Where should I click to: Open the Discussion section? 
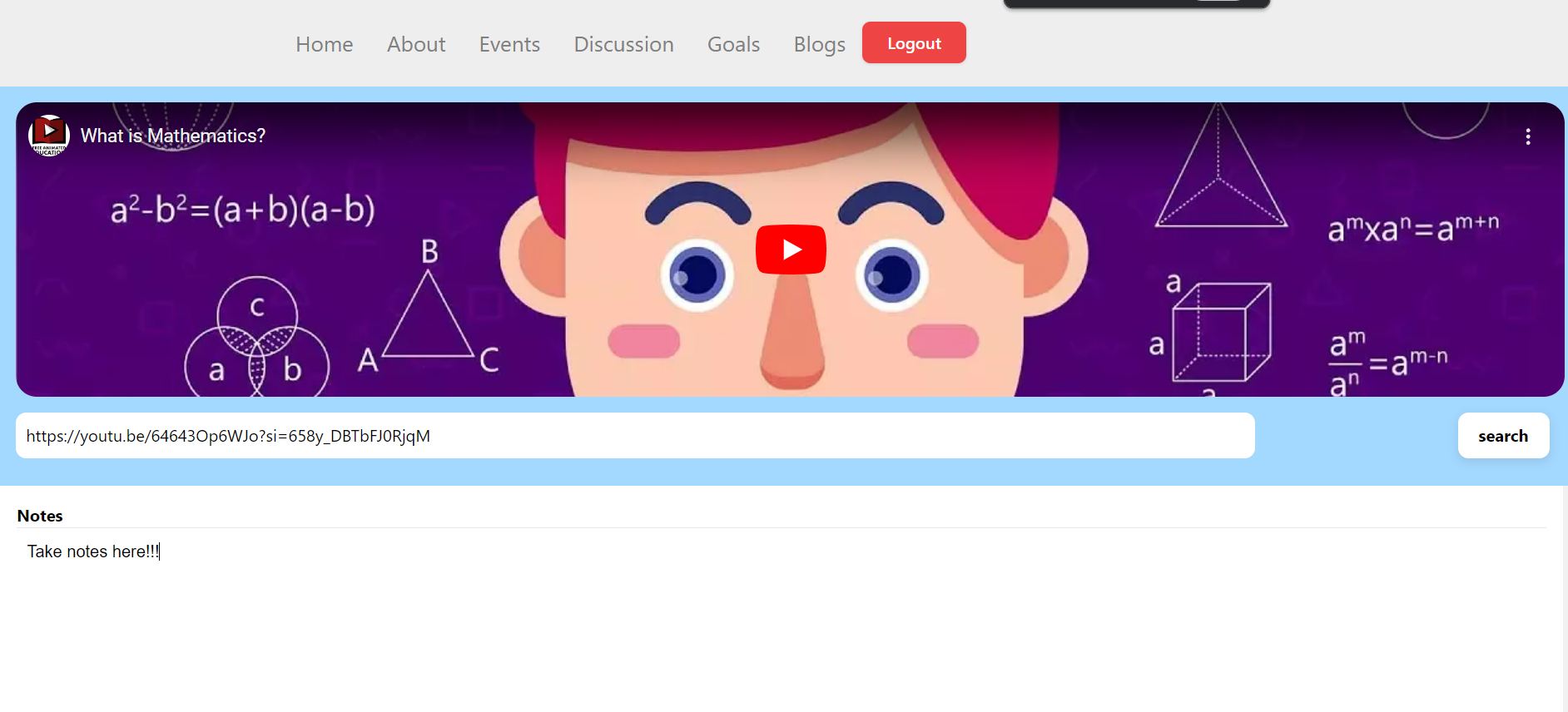pyautogui.click(x=624, y=44)
